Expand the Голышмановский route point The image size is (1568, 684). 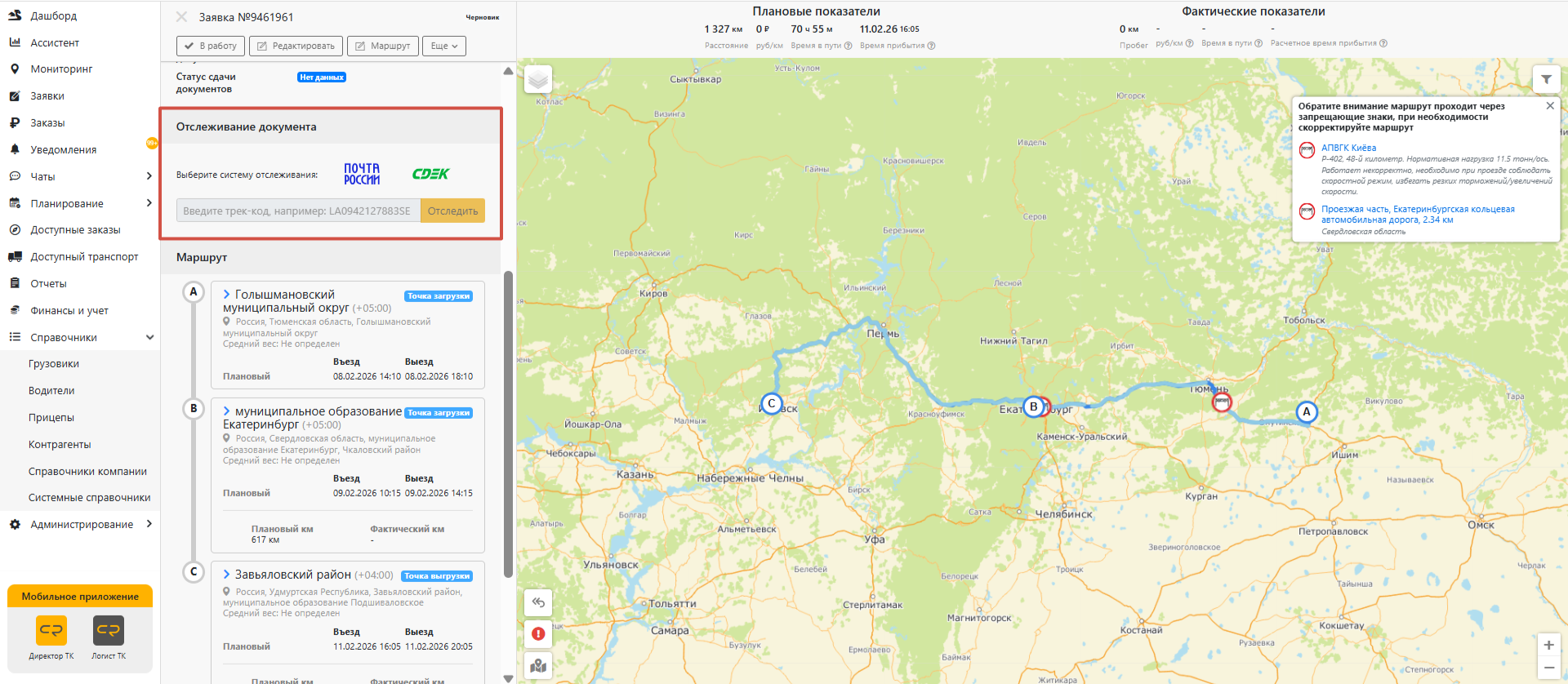[x=227, y=295]
